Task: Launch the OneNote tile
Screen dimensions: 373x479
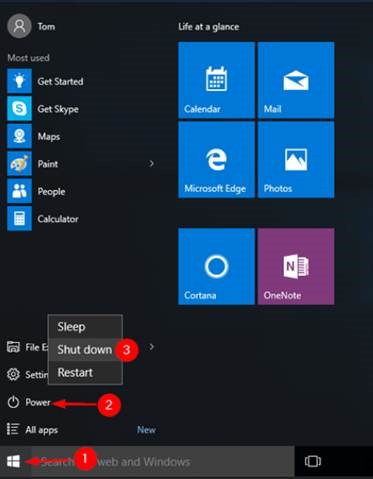Action: click(296, 266)
